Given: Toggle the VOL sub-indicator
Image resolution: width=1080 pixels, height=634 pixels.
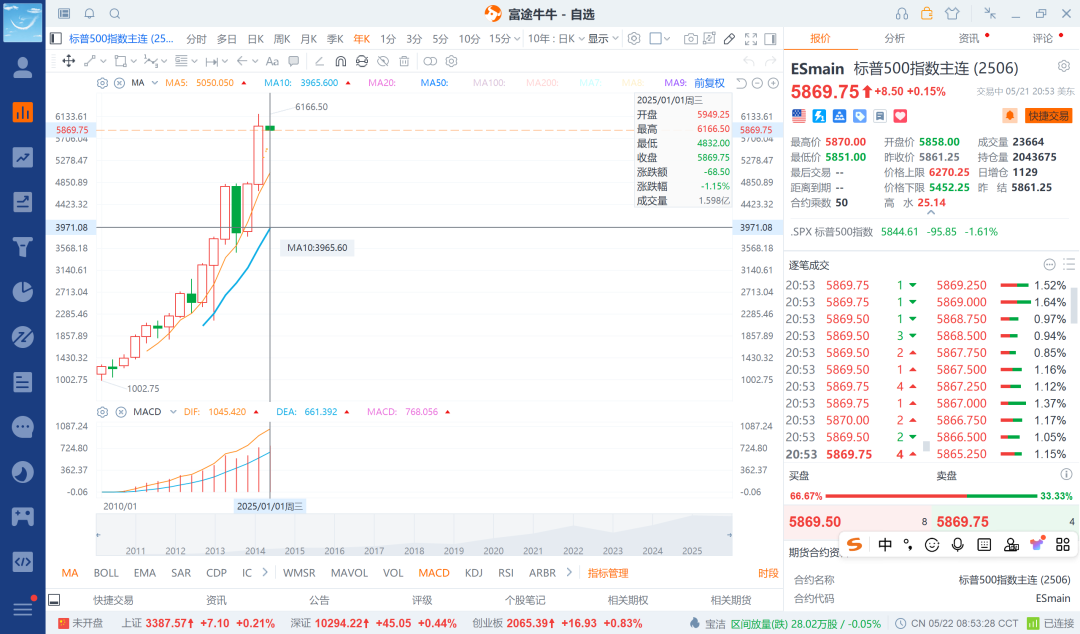Looking at the screenshot, I should click(x=393, y=573).
